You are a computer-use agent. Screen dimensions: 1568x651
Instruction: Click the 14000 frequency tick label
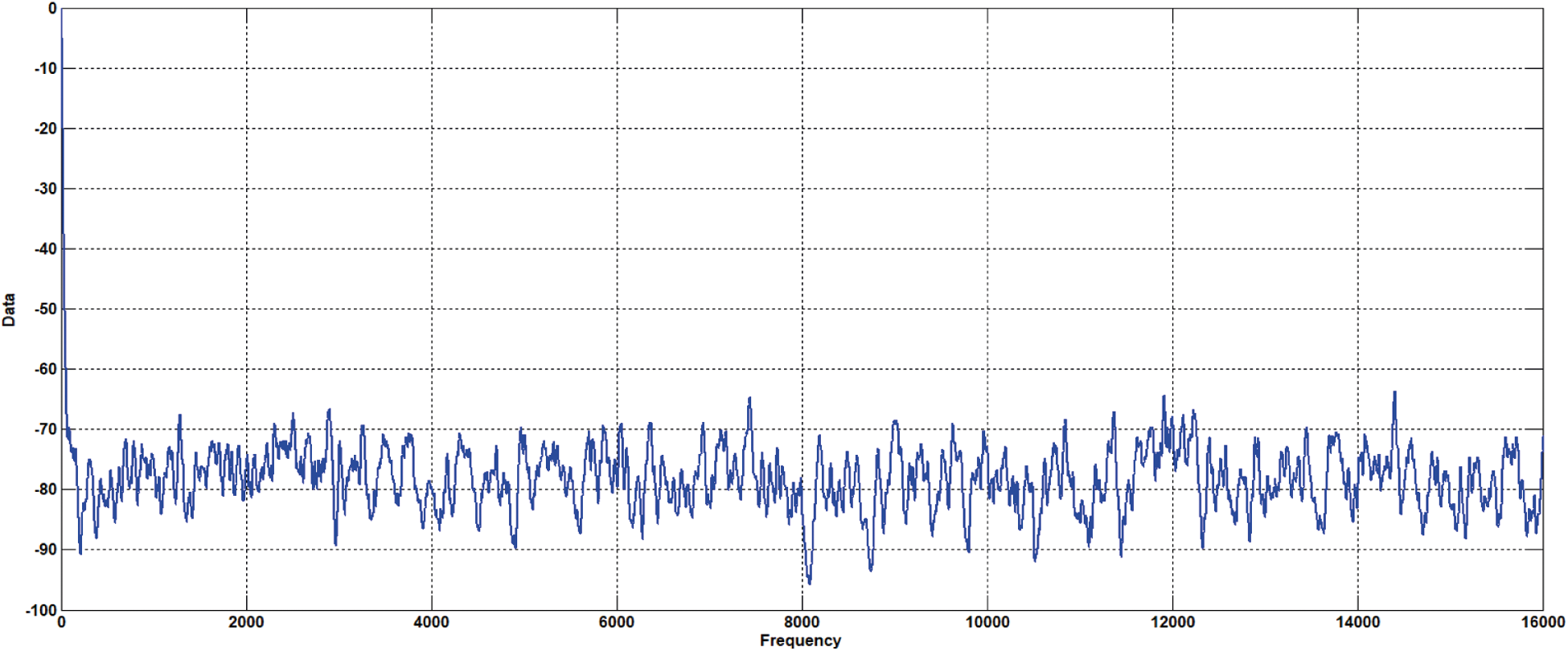[1357, 622]
